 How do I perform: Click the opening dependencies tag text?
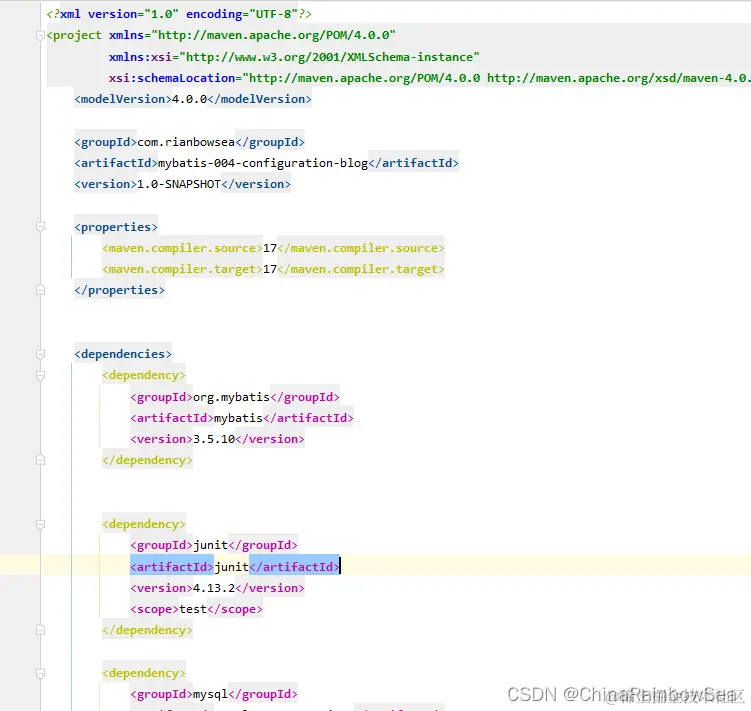123,354
